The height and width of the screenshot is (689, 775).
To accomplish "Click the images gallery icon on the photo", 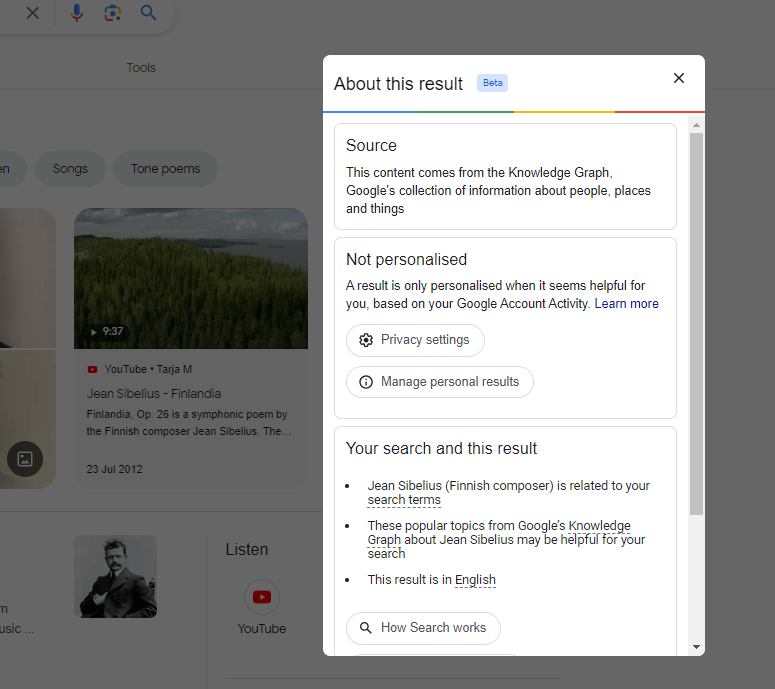I will (x=25, y=459).
